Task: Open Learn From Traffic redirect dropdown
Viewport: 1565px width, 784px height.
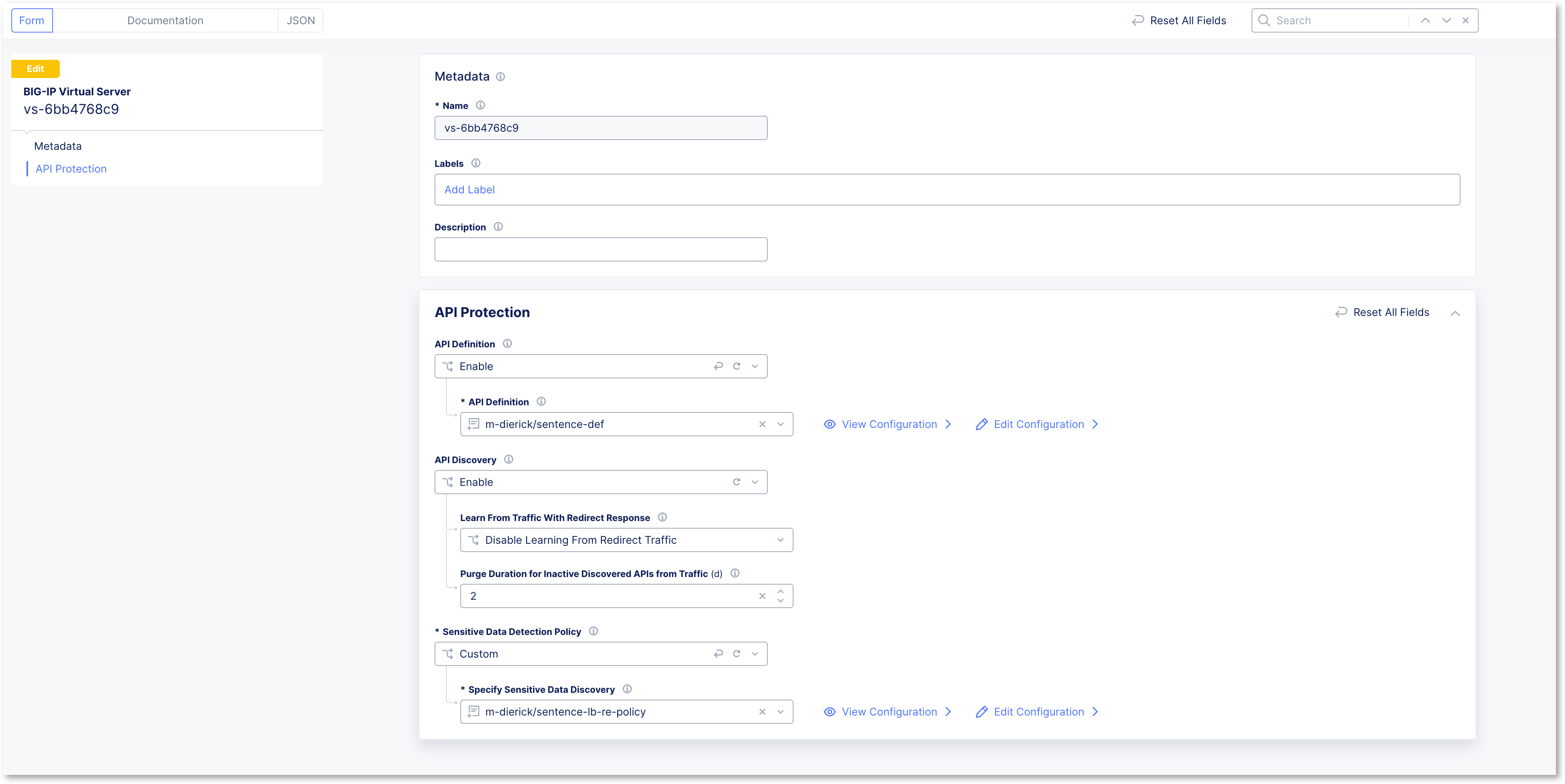Action: pos(627,540)
